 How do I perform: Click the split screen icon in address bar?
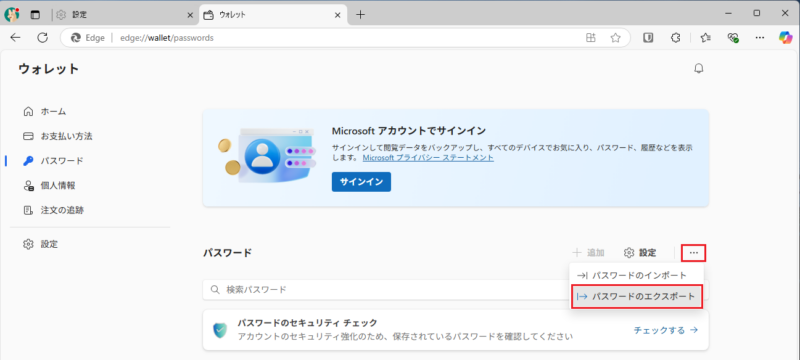(591, 37)
